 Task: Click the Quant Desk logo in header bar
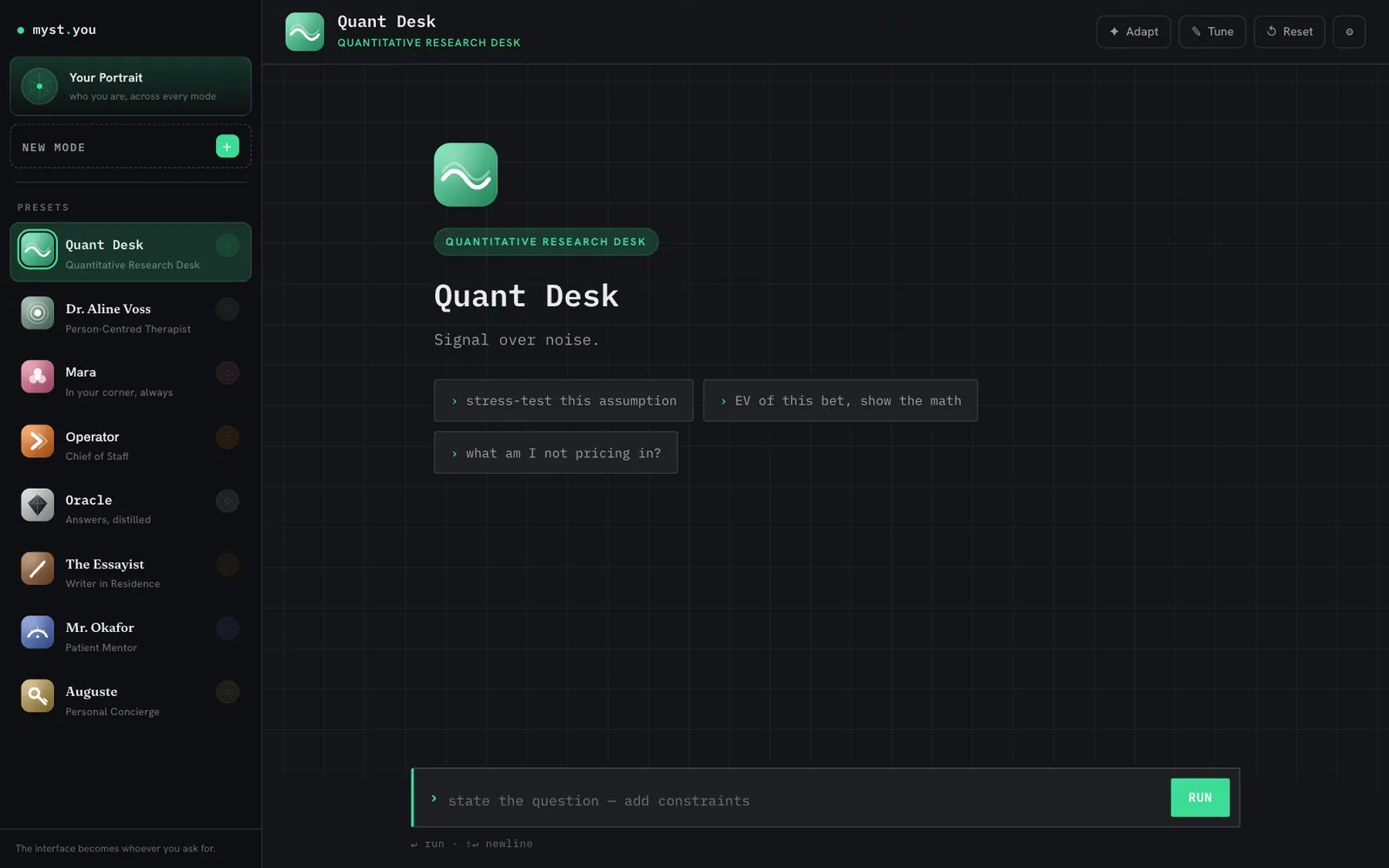305,32
